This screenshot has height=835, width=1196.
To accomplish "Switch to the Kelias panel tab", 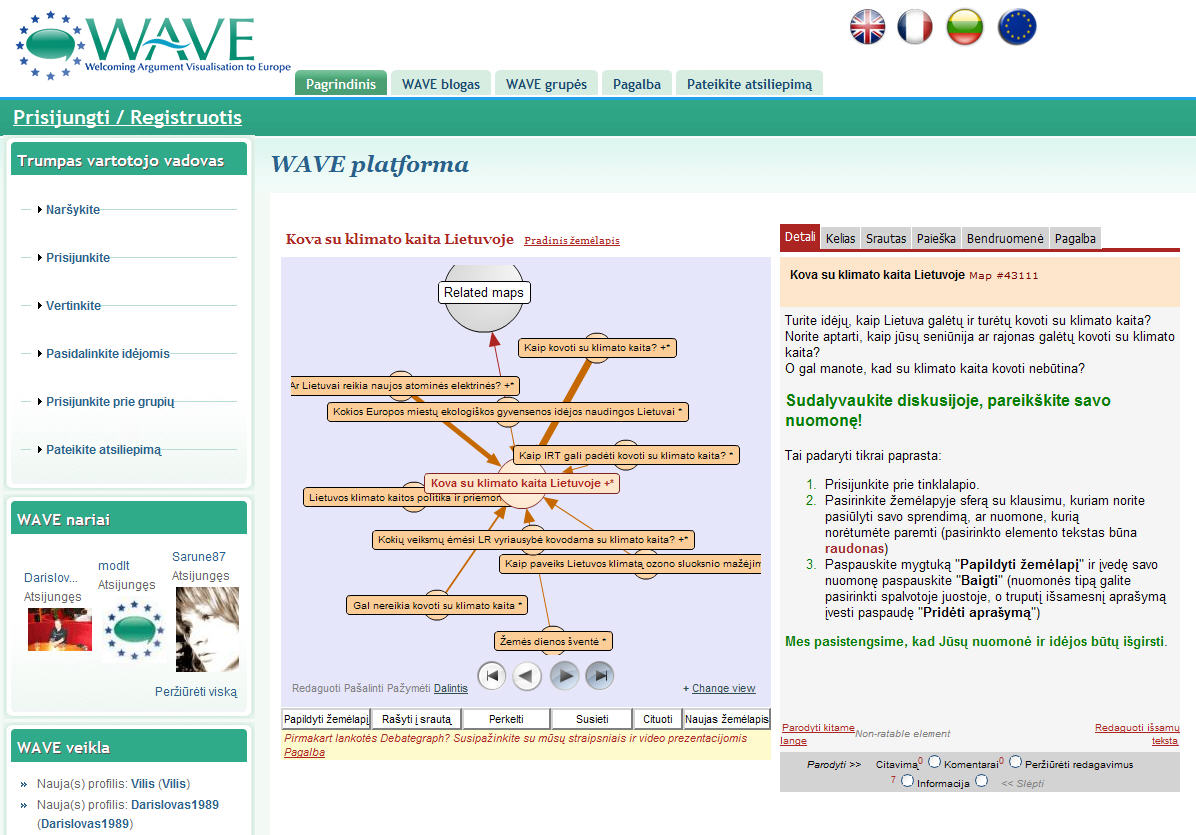I will [x=841, y=239].
